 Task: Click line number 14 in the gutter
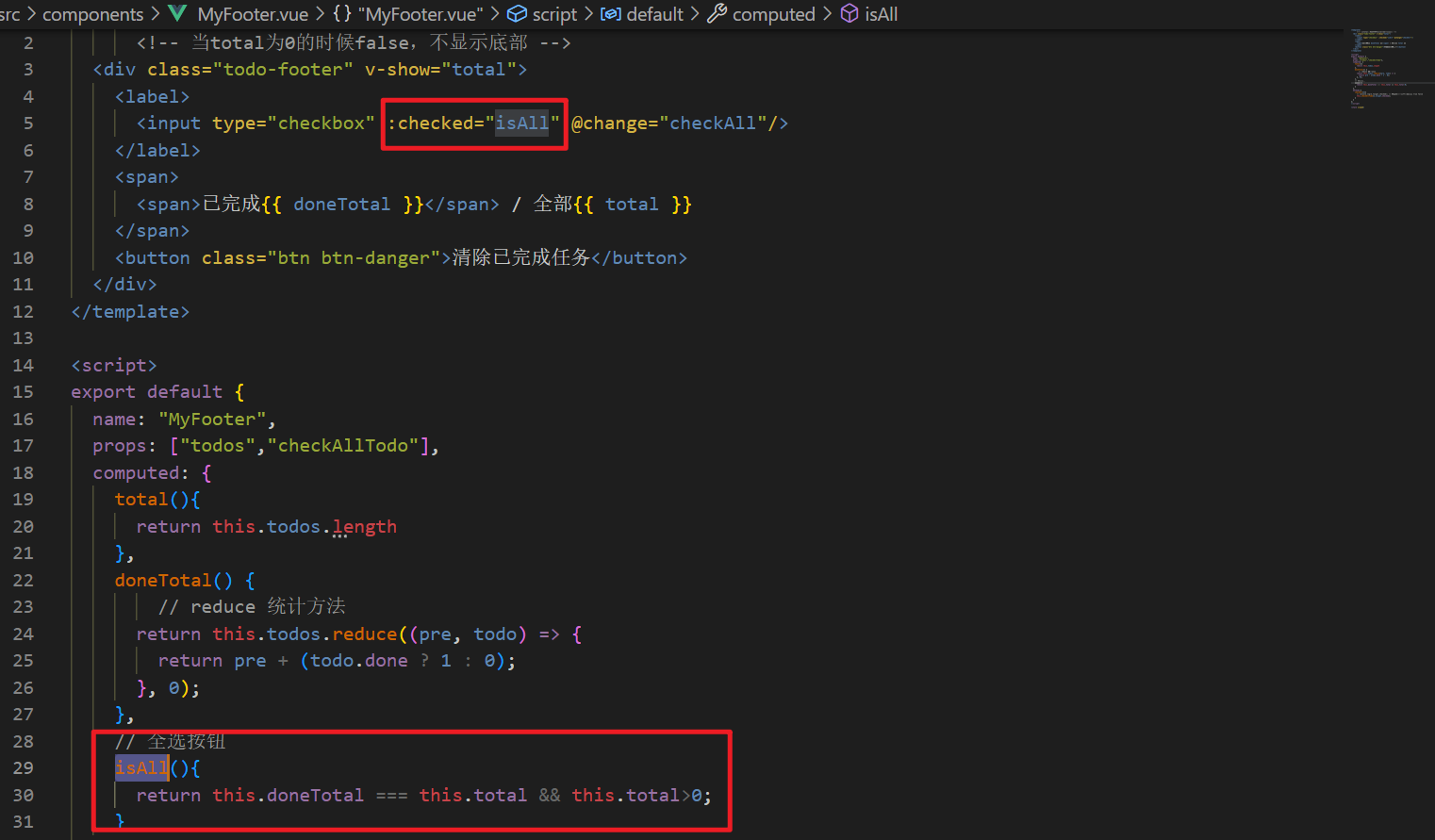[x=23, y=366]
